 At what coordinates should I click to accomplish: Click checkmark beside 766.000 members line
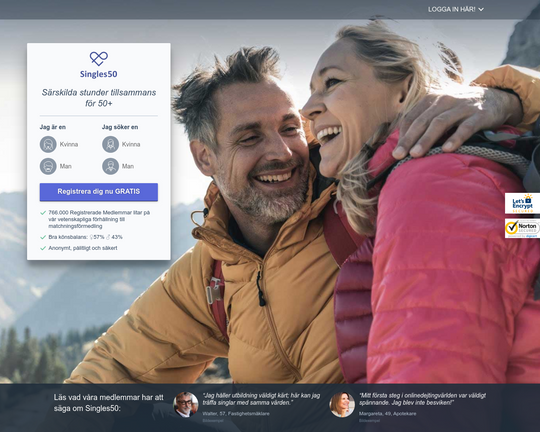pos(43,213)
